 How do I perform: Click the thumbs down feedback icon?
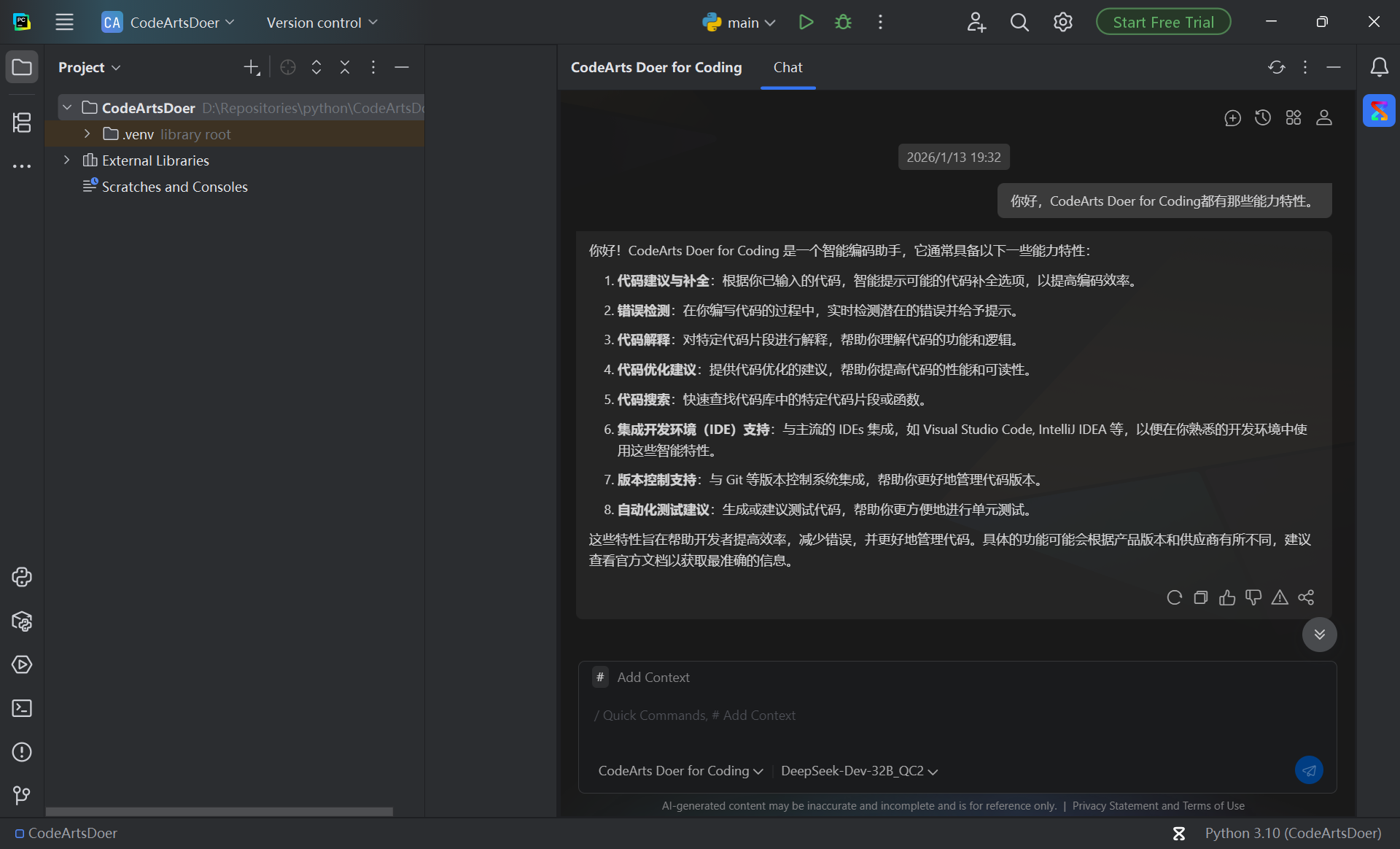(1253, 597)
